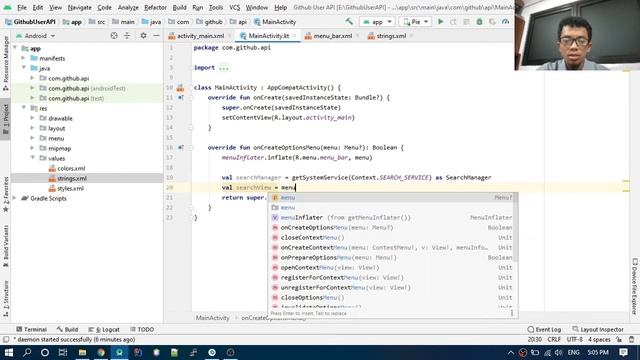The width and height of the screenshot is (640, 360).
Task: Click the Debug app bug icon
Action: 480,22
